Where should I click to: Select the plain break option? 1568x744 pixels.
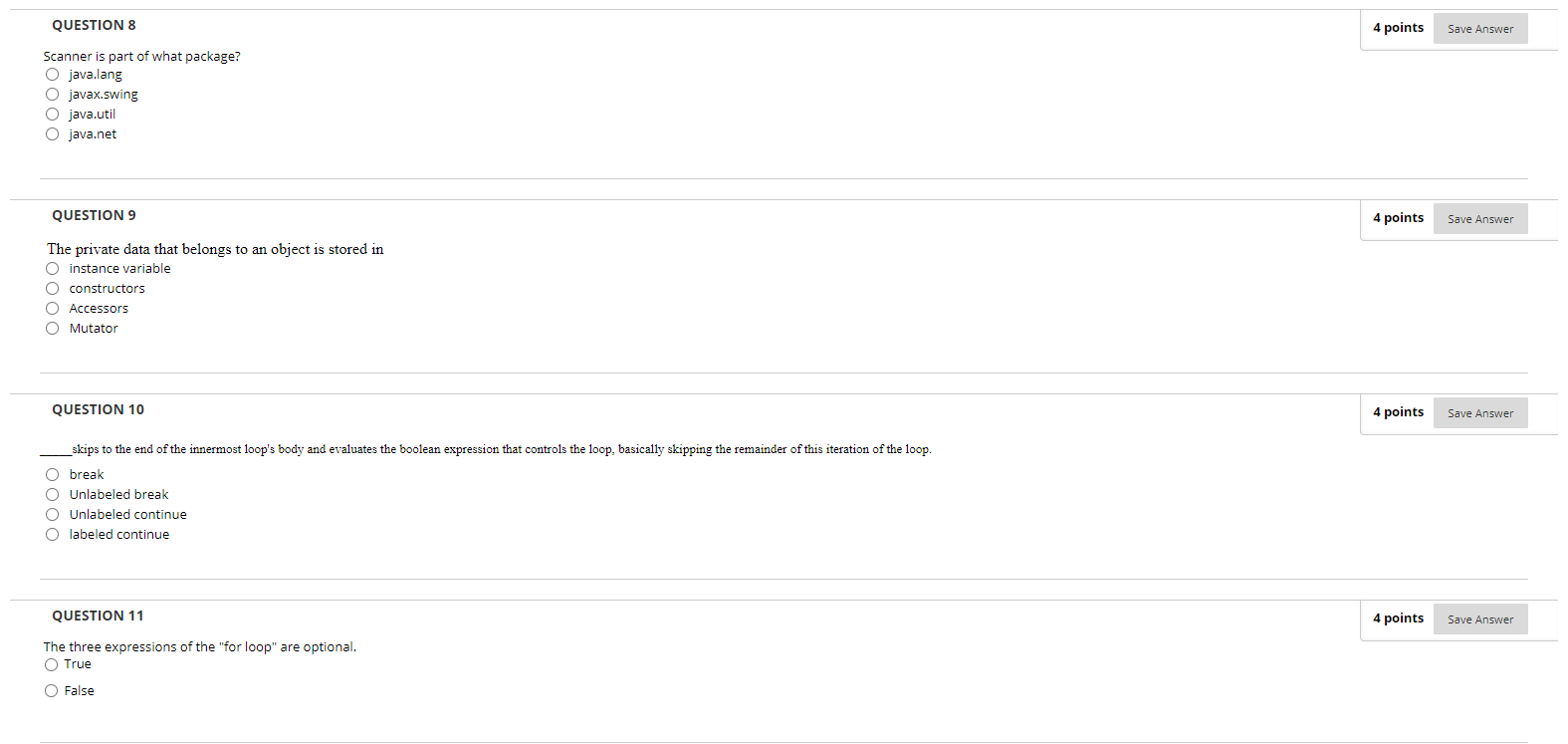(52, 475)
